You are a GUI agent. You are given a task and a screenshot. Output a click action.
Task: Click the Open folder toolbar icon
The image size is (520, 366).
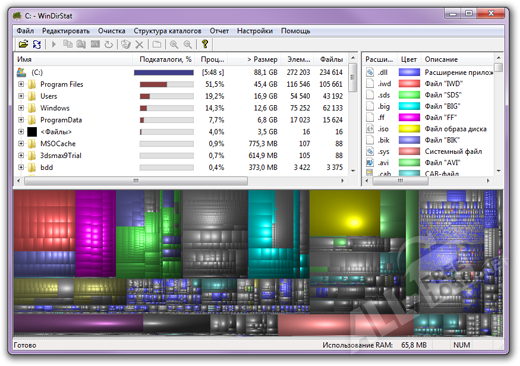(23, 44)
